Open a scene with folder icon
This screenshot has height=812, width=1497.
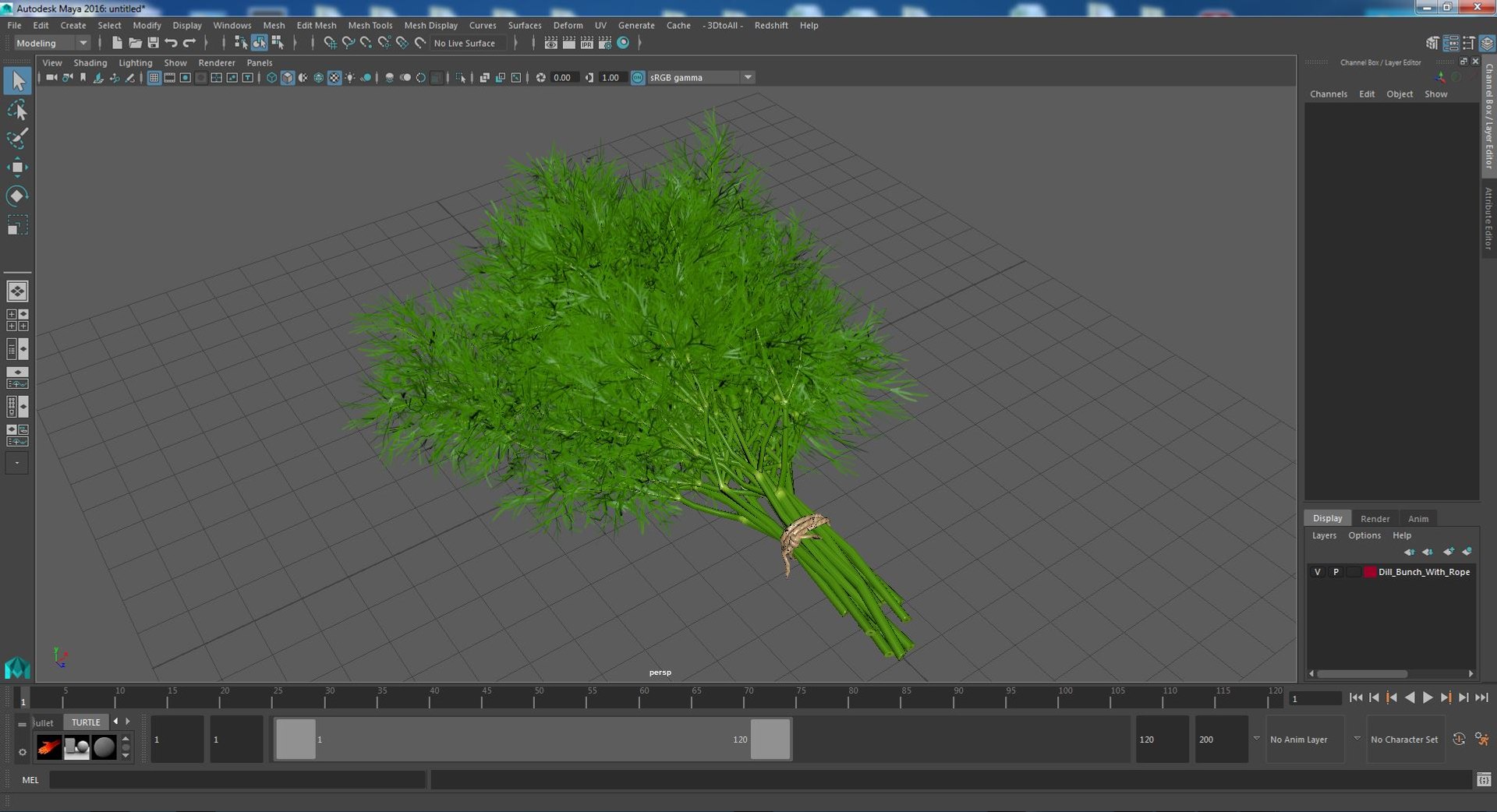point(135,43)
